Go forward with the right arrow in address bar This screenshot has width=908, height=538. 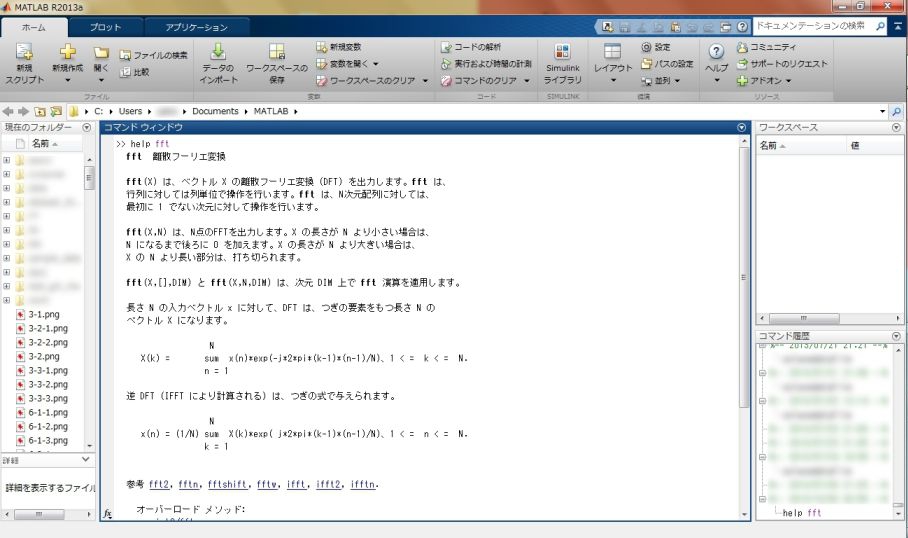pos(23,111)
